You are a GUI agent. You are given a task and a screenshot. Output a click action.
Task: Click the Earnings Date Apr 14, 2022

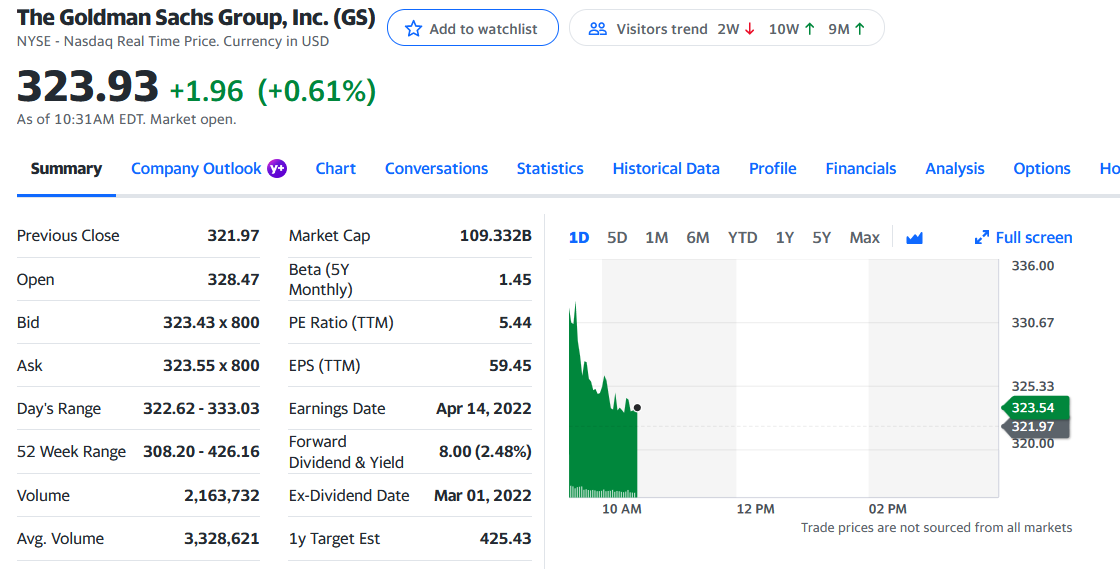484,408
